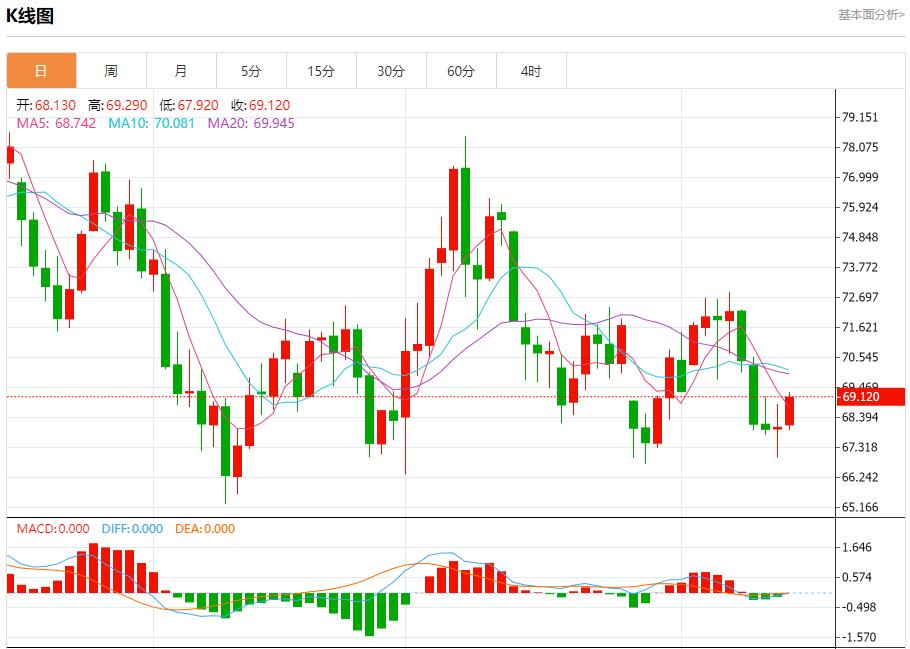Select the 15分 interval tab
910x649 pixels.
(321, 71)
